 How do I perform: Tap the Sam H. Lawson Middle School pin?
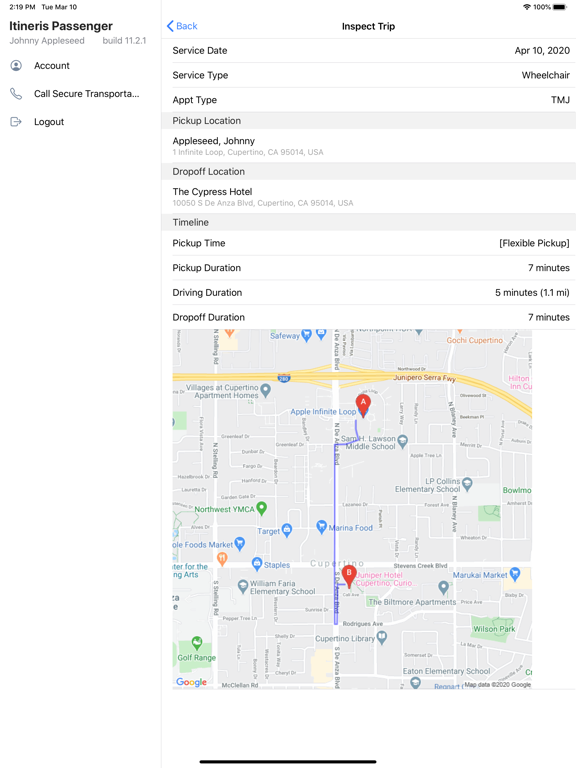pos(403,441)
